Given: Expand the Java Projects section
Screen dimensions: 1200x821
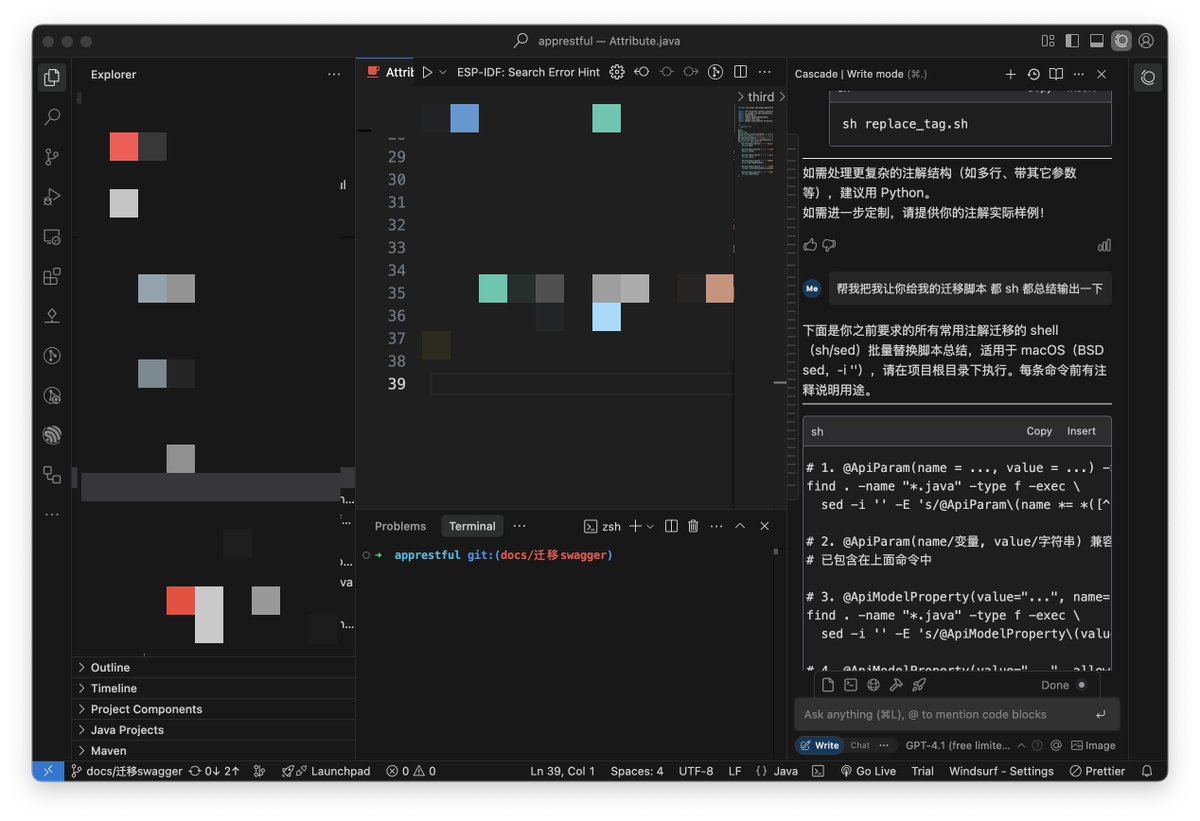Looking at the screenshot, I should [214, 730].
